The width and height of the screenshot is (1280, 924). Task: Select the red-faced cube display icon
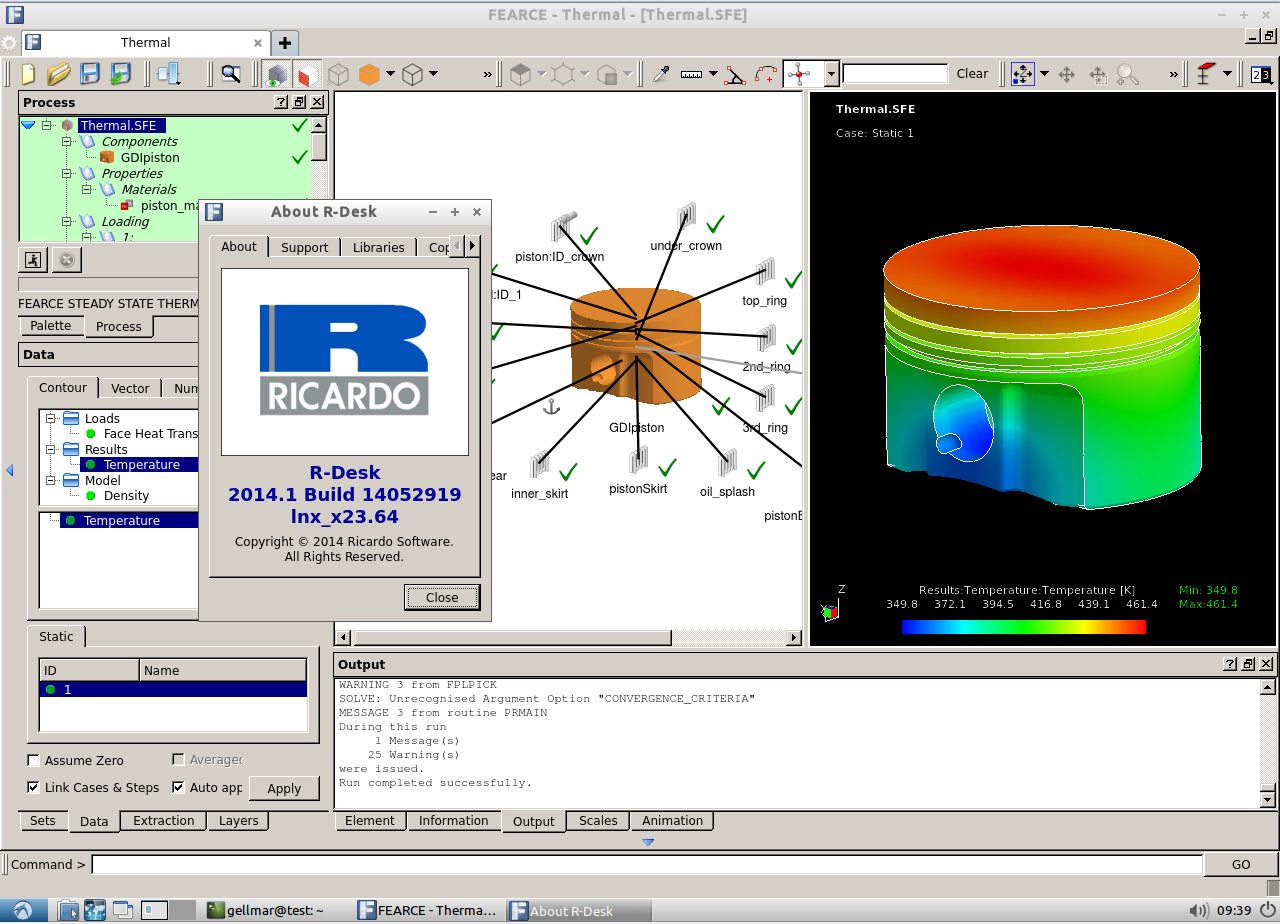(308, 74)
